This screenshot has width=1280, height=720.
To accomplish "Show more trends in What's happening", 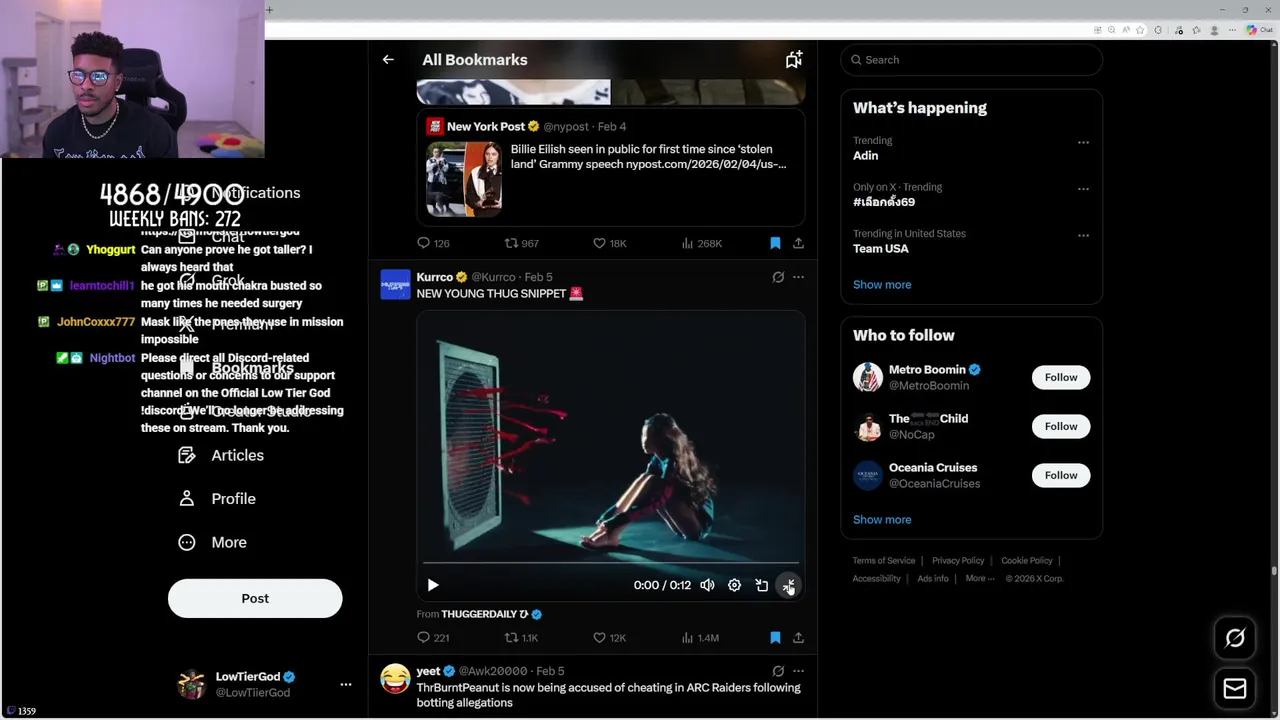I will point(882,284).
